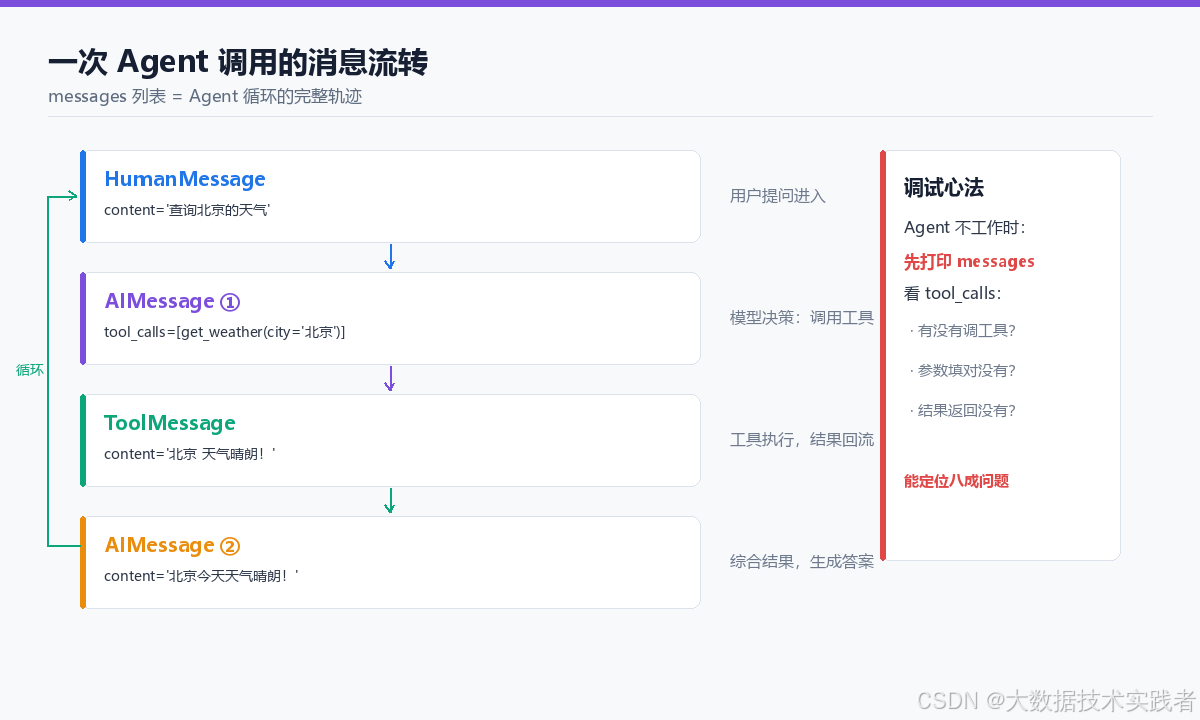Select the 'AIMessage ①' heading

point(173,301)
